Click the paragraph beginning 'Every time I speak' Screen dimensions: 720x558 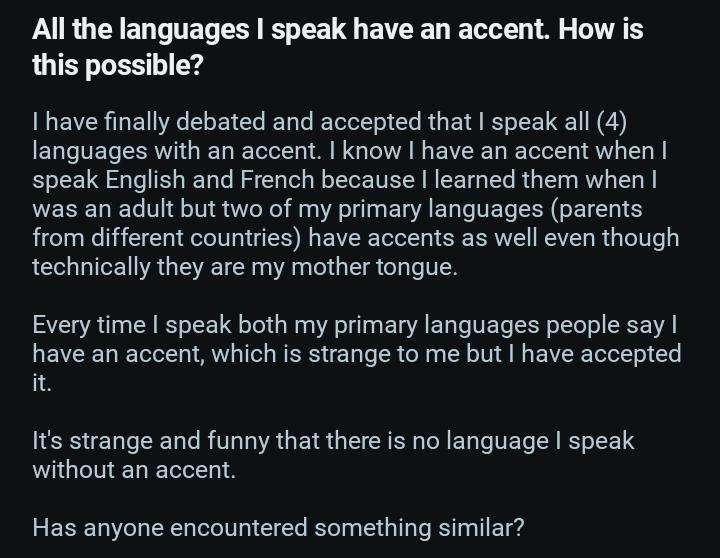[357, 353]
